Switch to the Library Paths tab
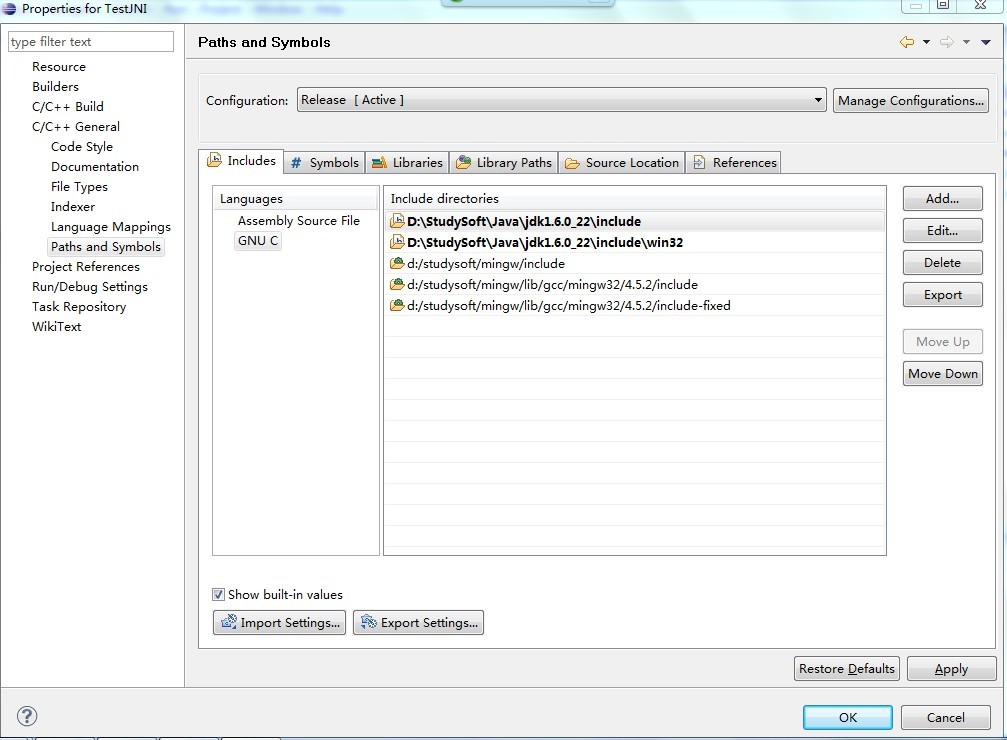The width and height of the screenshot is (1007, 740). [504, 163]
